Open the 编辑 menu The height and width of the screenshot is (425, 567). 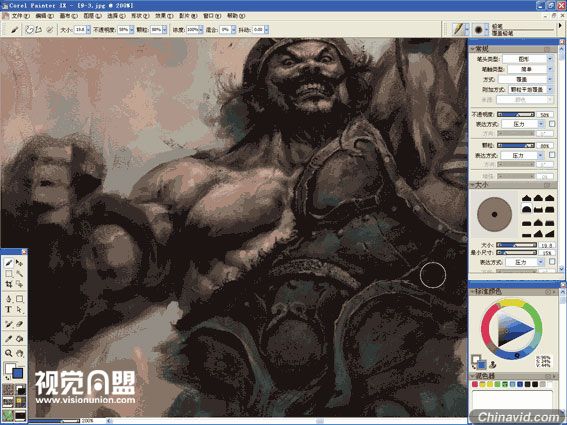coord(44,16)
